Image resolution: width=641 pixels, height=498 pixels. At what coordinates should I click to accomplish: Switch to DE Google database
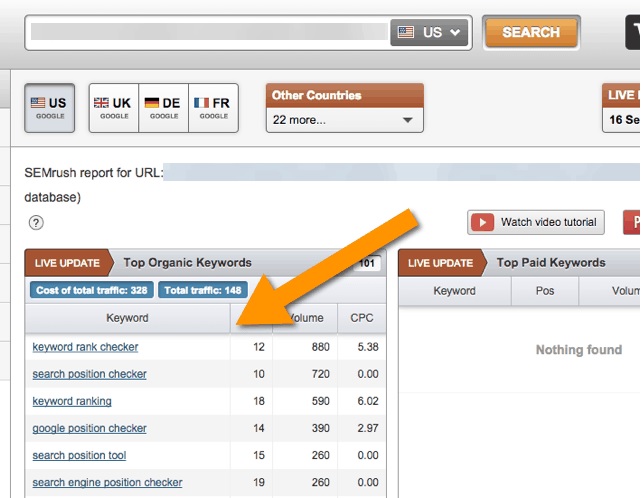163,108
